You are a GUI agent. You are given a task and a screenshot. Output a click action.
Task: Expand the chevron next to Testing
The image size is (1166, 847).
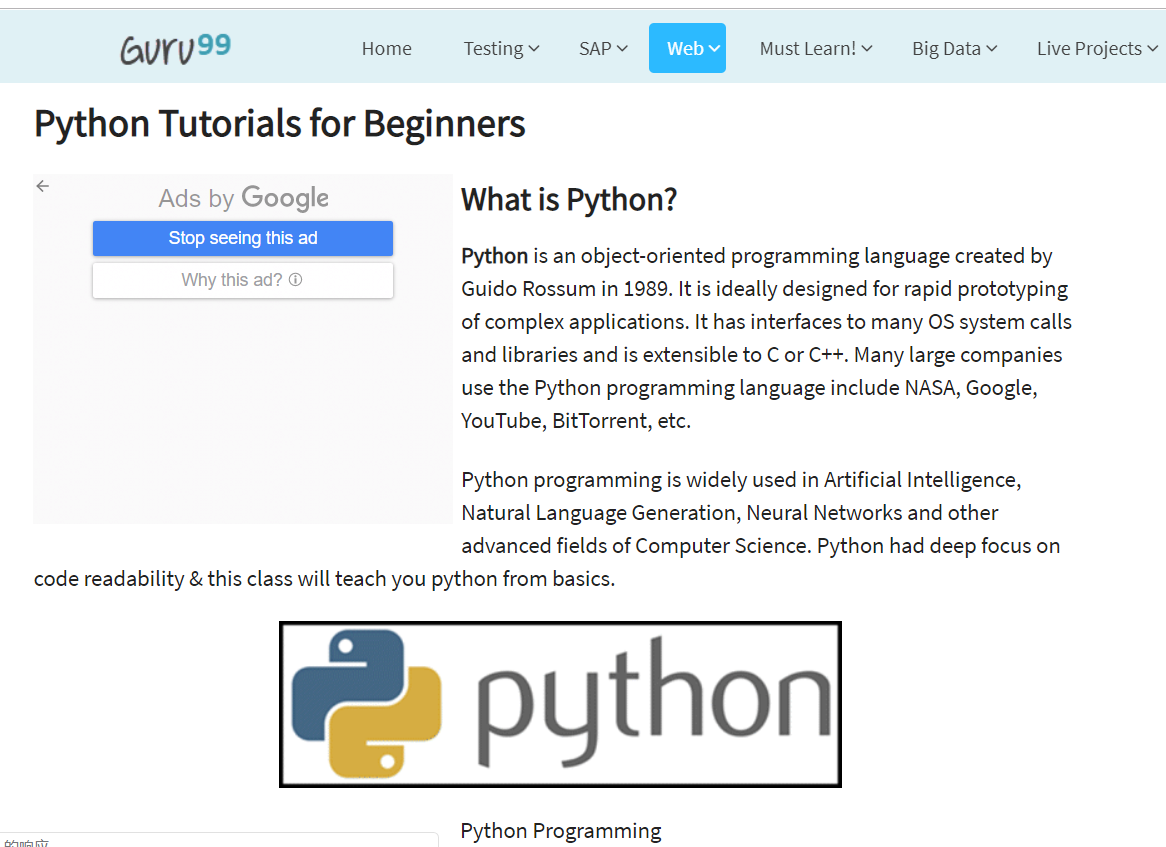coord(534,49)
